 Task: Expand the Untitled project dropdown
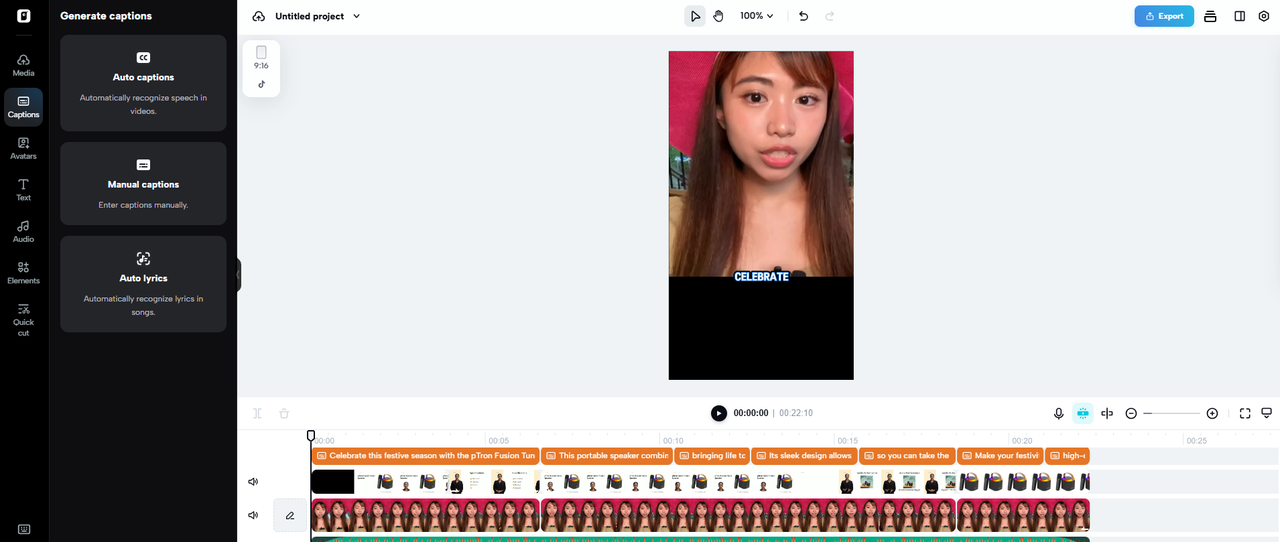point(357,16)
